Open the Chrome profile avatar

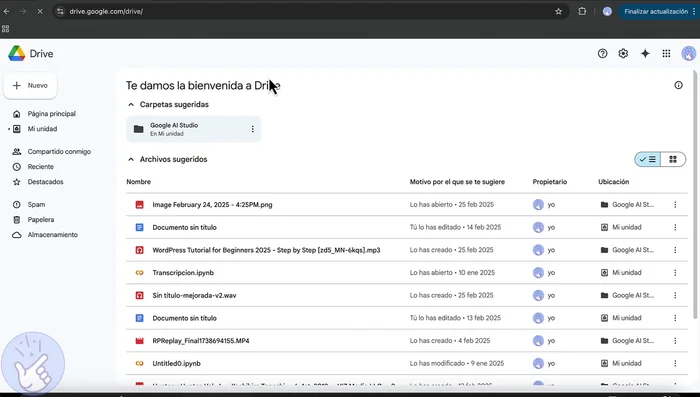(x=607, y=12)
